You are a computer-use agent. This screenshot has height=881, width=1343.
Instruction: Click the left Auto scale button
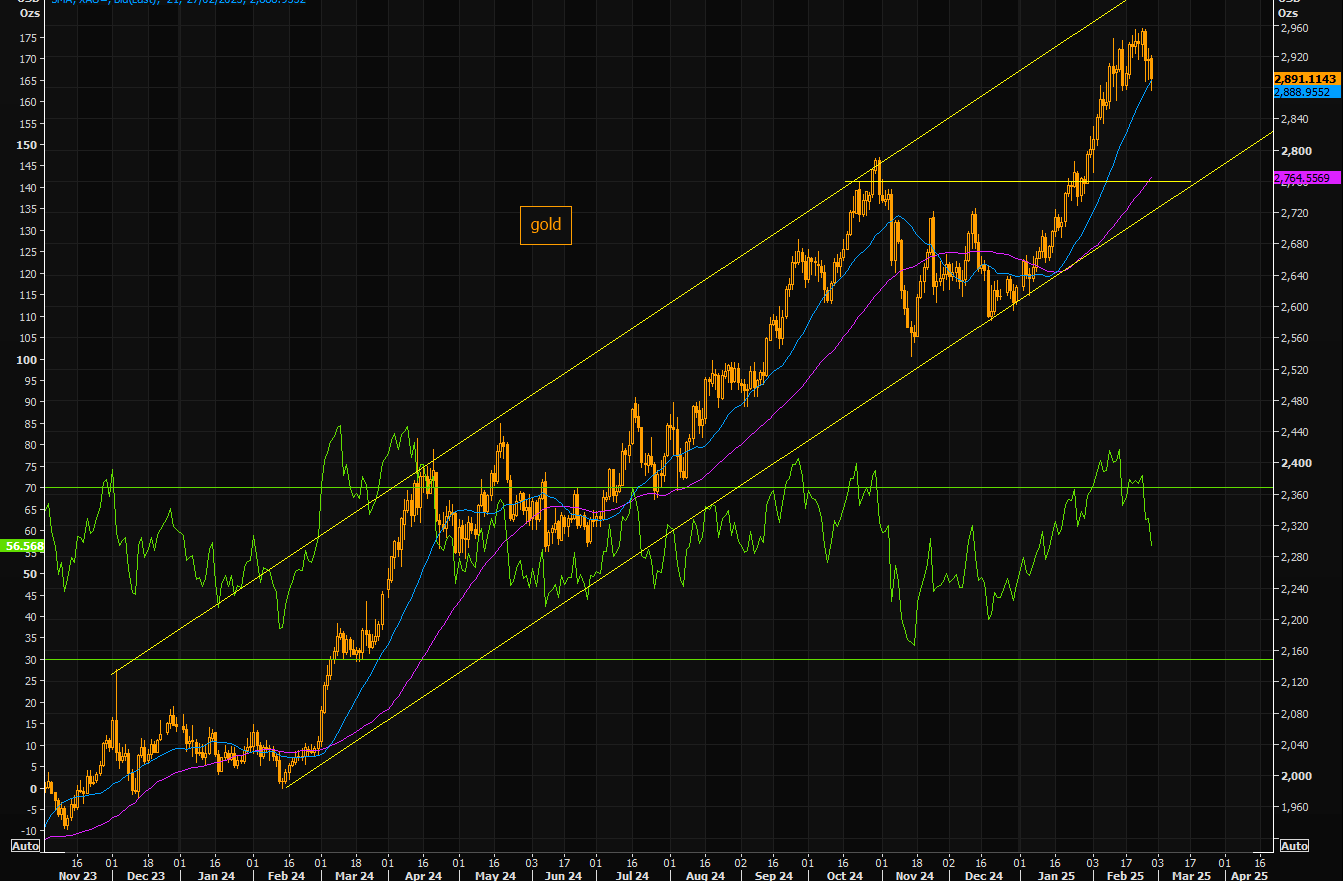[25, 845]
